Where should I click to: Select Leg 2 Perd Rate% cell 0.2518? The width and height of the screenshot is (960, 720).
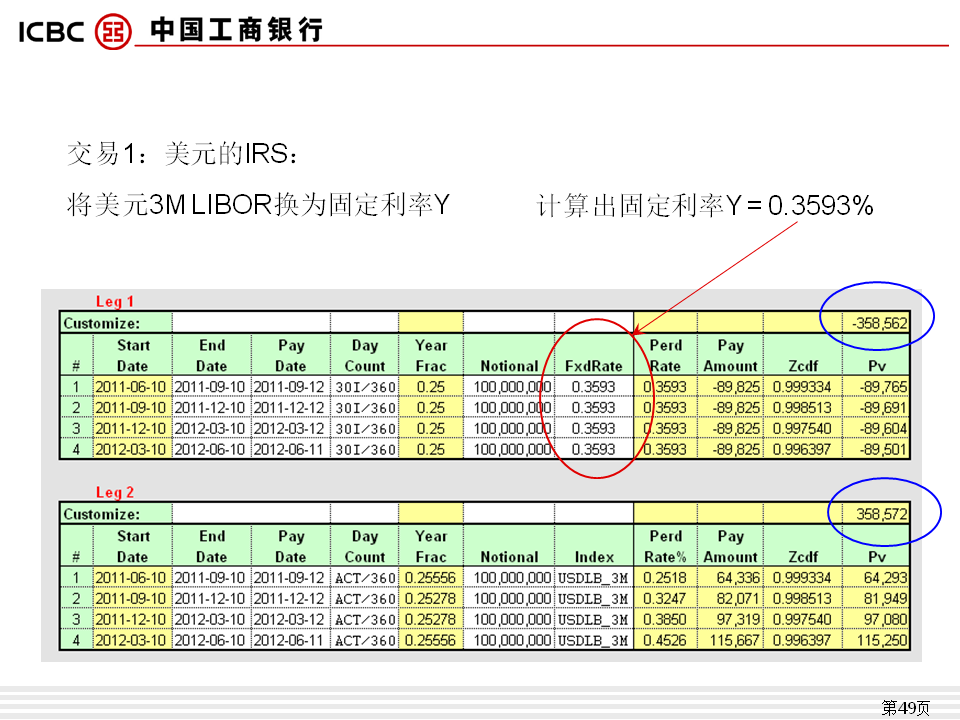(x=665, y=578)
